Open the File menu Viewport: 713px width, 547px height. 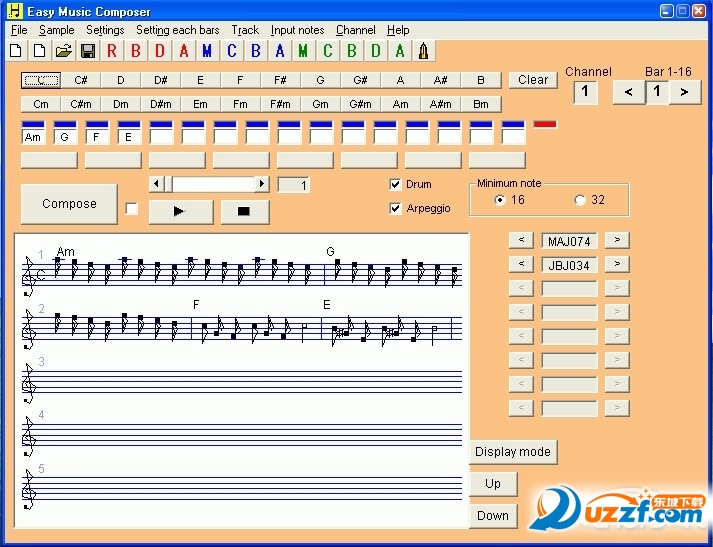pyautogui.click(x=19, y=30)
